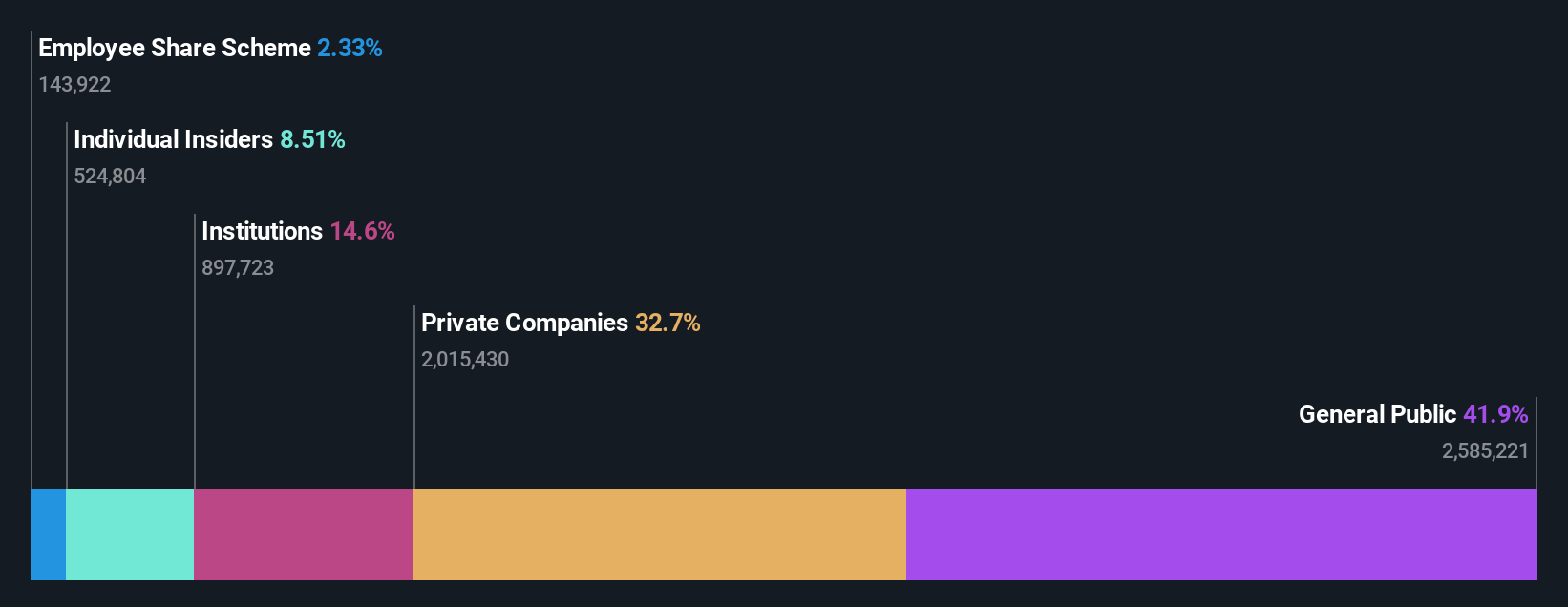Screen dimensions: 1568x607
Task: Click the purple General Public bar segment
Action: [1221, 534]
